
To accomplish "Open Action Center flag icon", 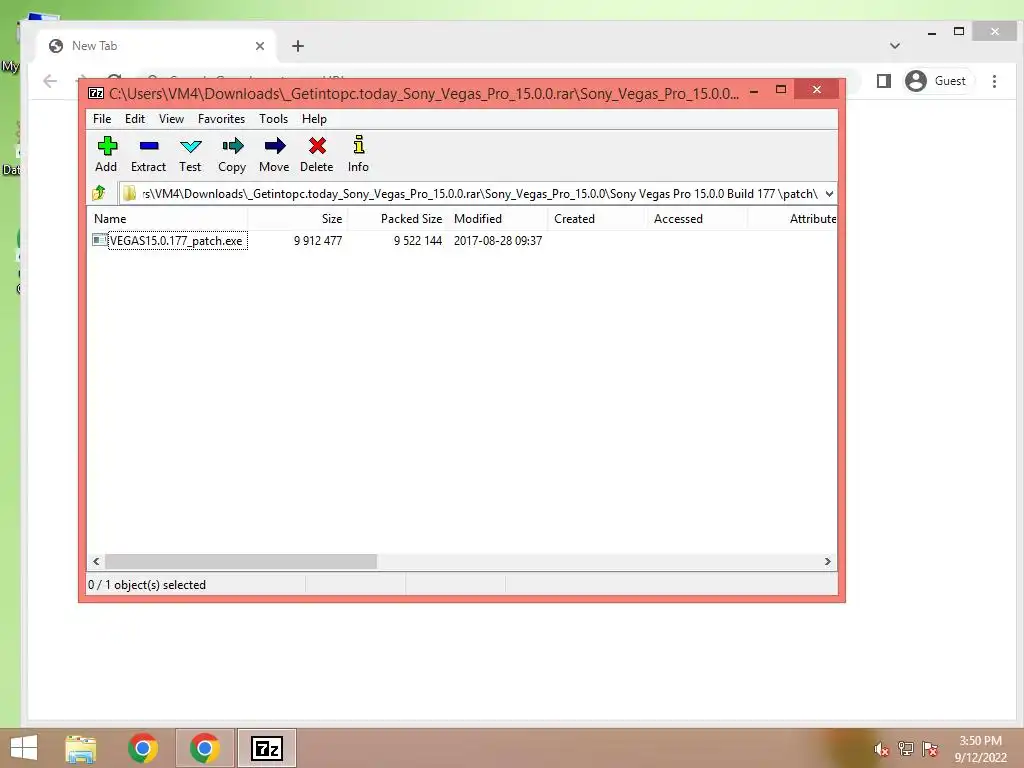I will [x=930, y=748].
